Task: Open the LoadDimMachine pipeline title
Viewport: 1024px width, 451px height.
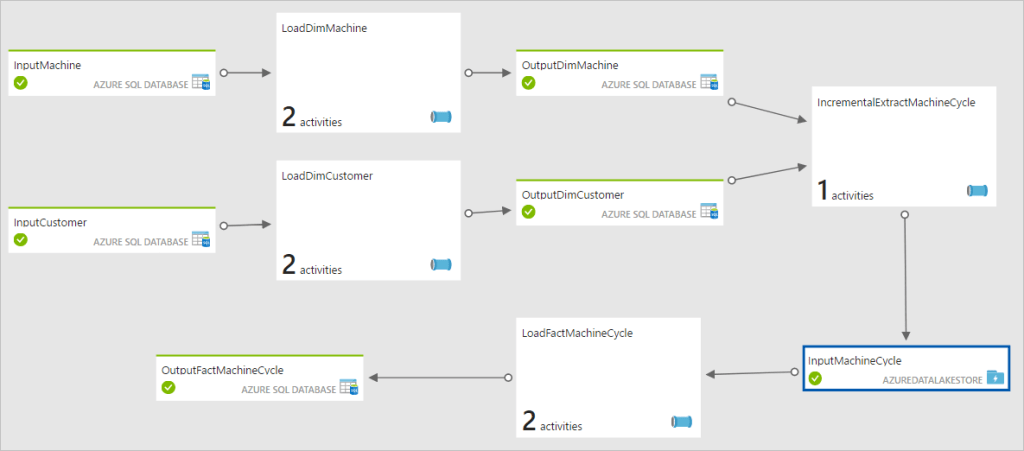Action: (324, 29)
